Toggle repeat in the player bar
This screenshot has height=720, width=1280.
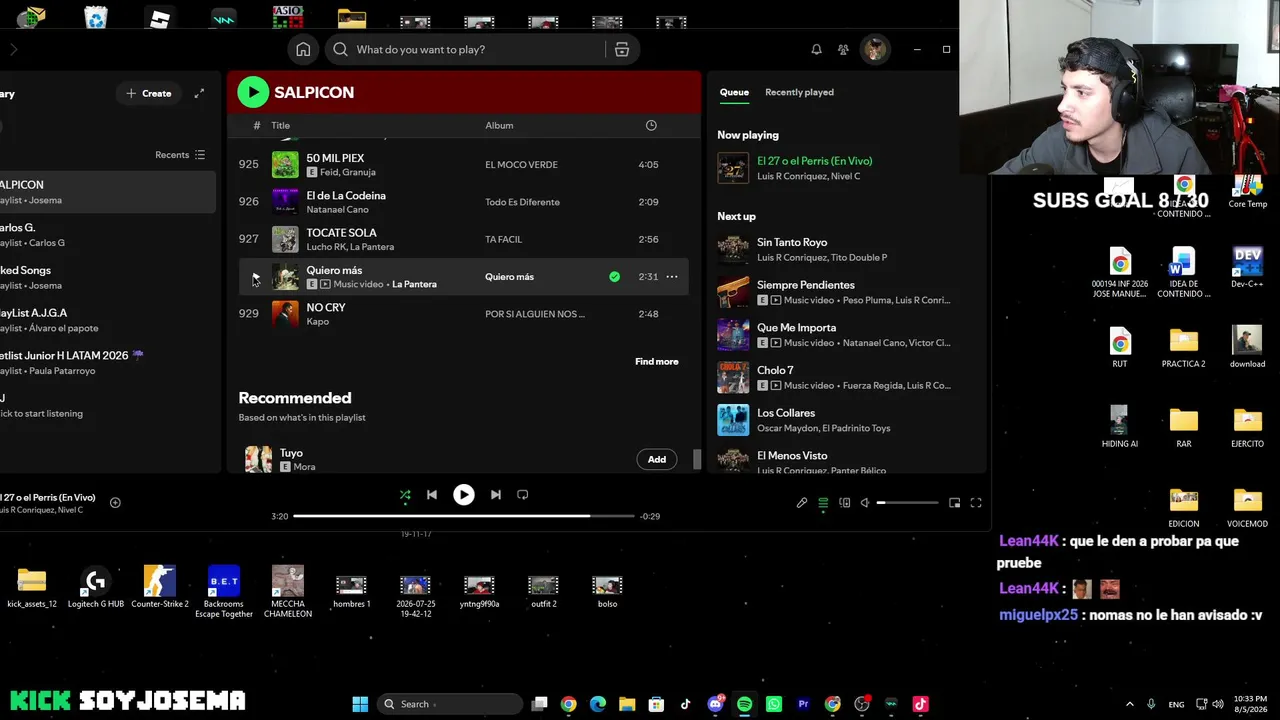pyautogui.click(x=522, y=495)
